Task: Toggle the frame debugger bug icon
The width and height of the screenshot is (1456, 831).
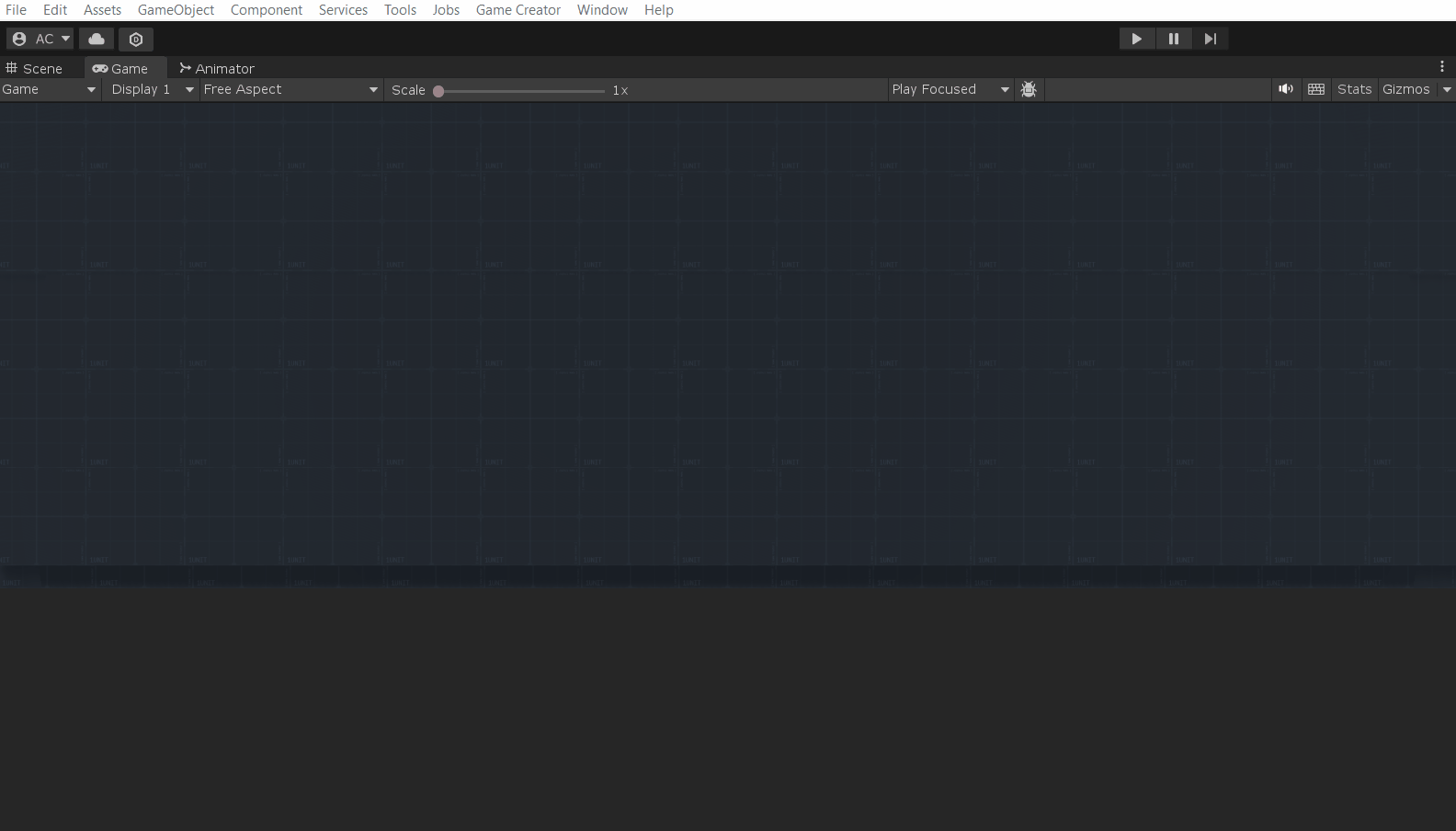Action: click(1029, 89)
